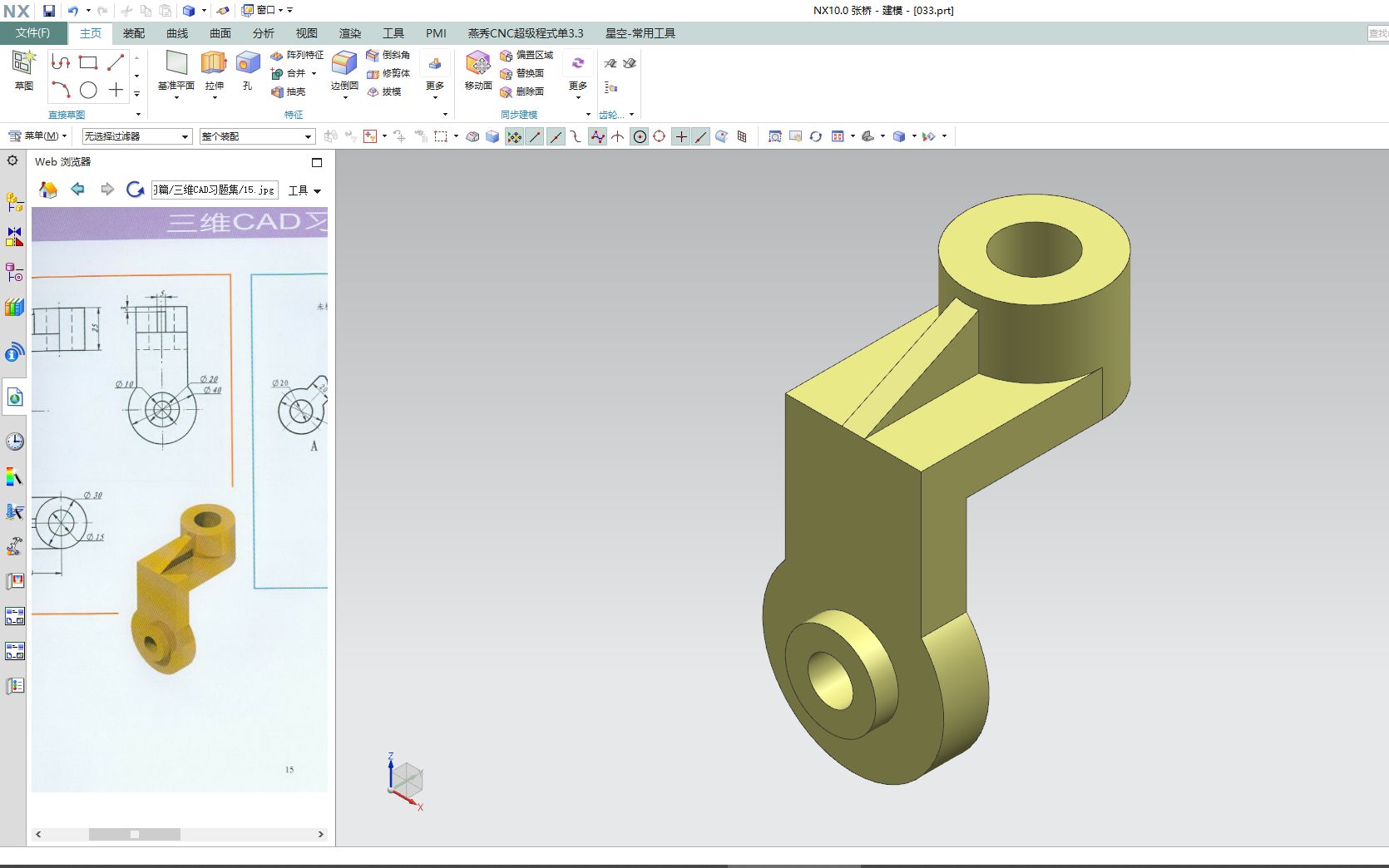This screenshot has width=1389, height=868.
Task: Select the Arc sketch tool
Action: coord(61,89)
